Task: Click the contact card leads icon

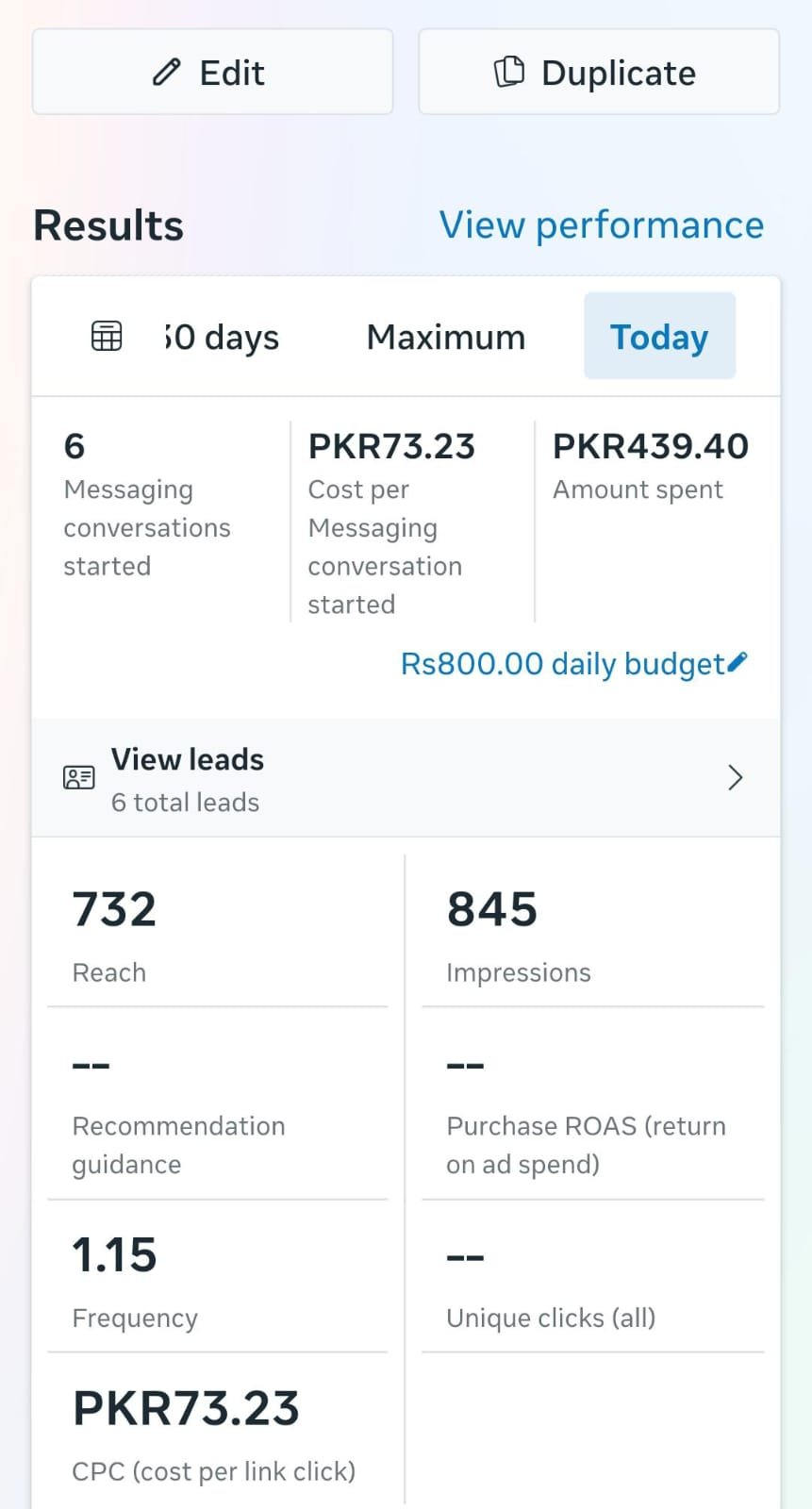Action: click(x=79, y=778)
